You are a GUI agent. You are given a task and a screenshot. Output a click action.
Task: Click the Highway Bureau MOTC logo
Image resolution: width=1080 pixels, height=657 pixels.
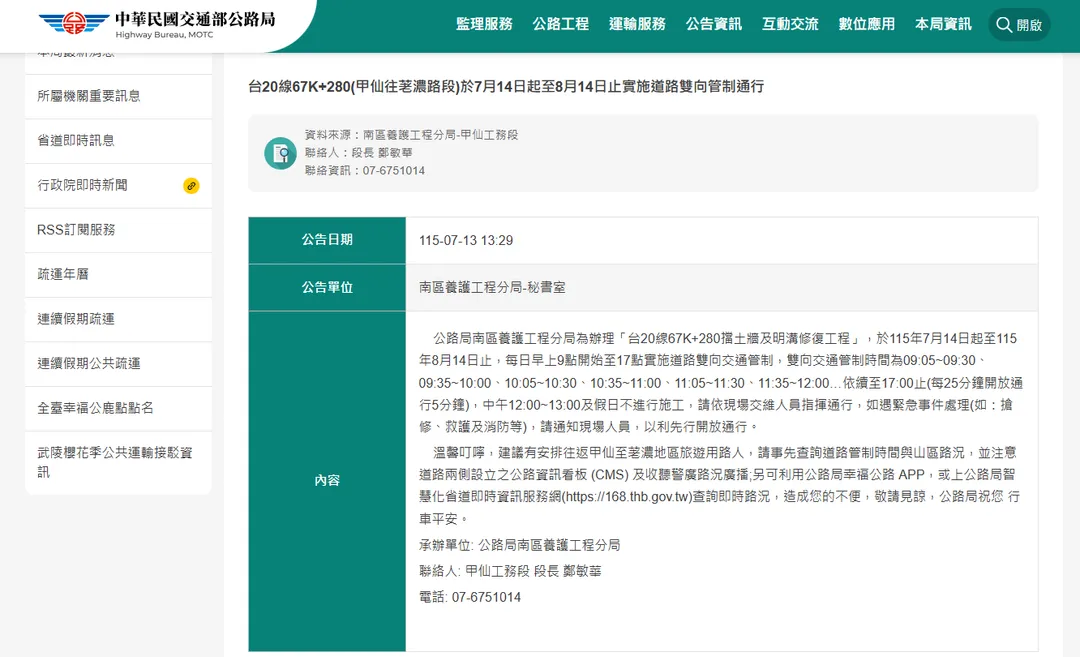pos(156,24)
